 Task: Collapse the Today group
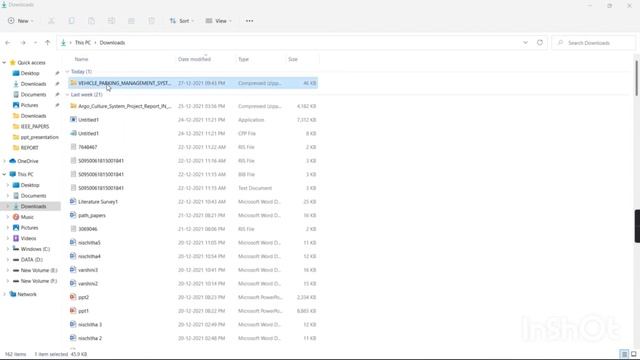click(x=67, y=72)
